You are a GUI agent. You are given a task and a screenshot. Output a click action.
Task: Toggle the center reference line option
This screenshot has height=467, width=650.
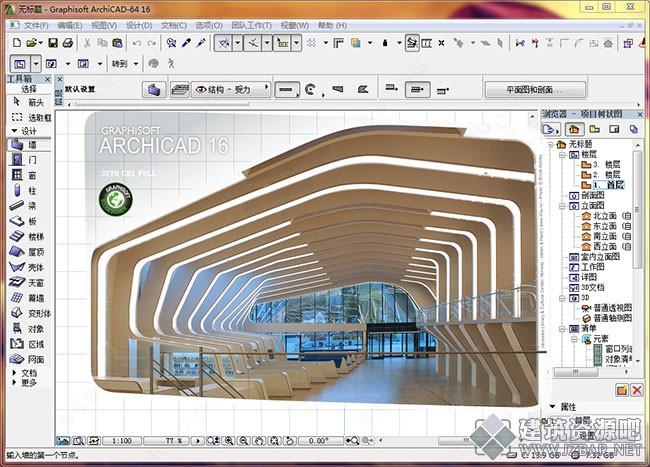coord(417,90)
